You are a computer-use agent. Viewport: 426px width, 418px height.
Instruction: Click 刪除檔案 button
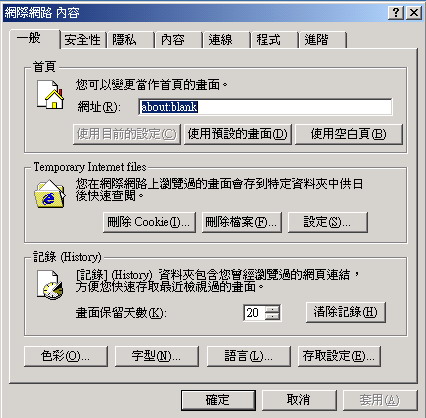tap(242, 222)
